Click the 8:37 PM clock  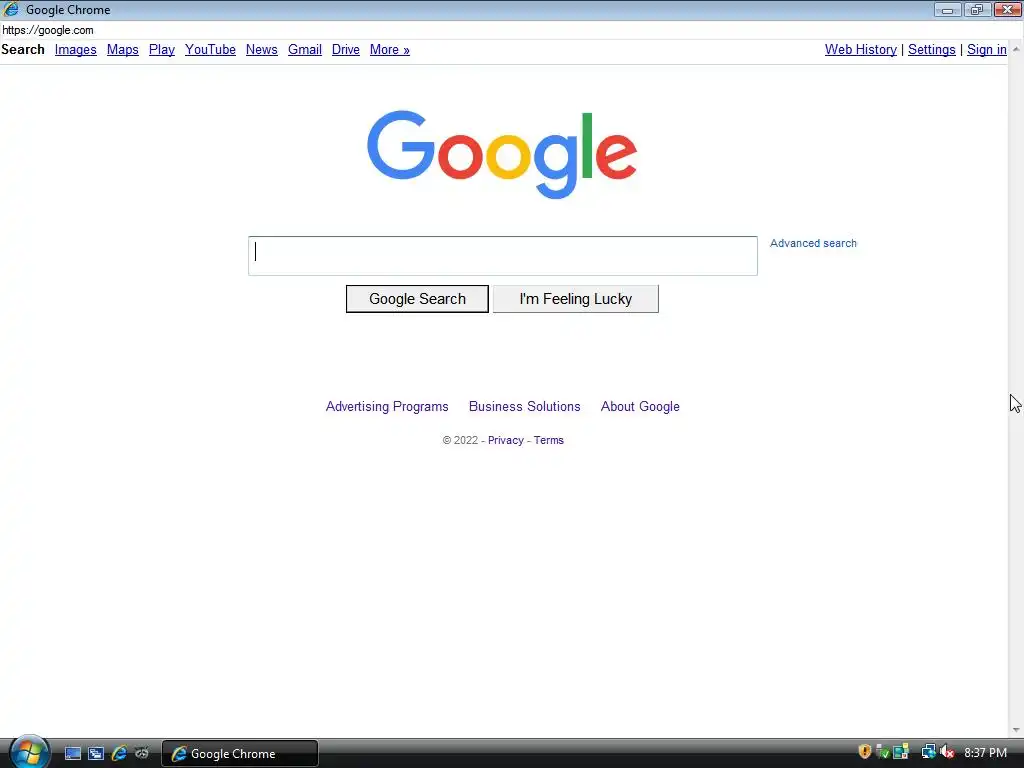pos(985,752)
